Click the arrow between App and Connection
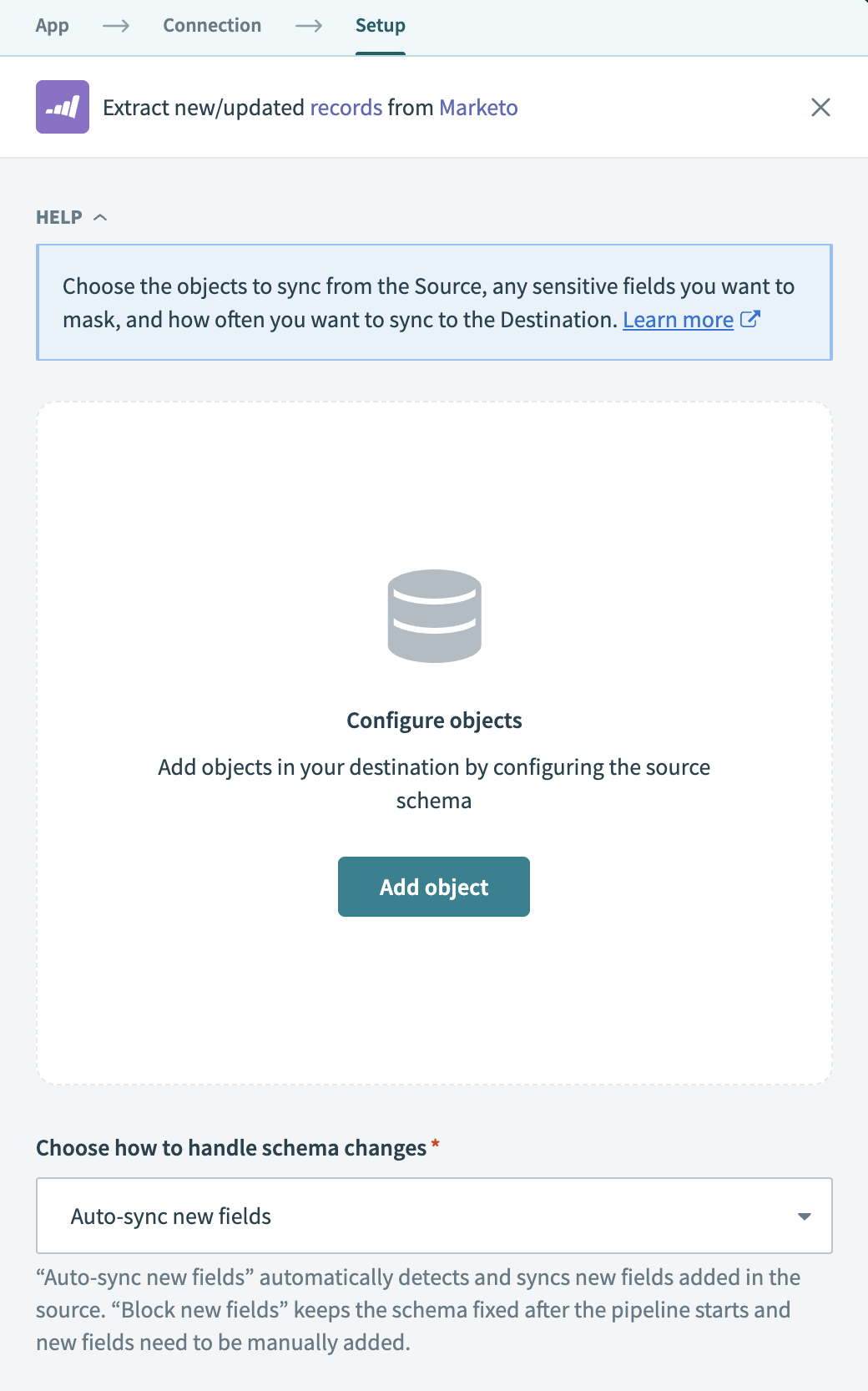The height and width of the screenshot is (1391, 868). (x=117, y=25)
